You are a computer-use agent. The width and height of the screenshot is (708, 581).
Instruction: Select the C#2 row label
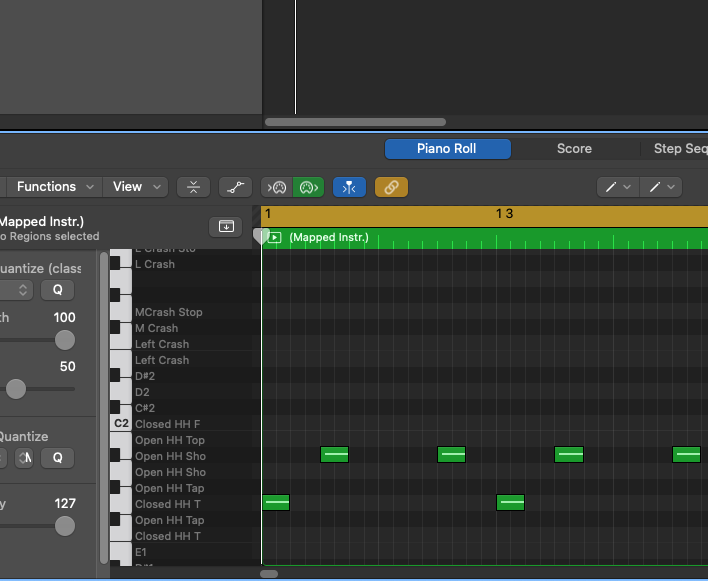pyautogui.click(x=144, y=408)
